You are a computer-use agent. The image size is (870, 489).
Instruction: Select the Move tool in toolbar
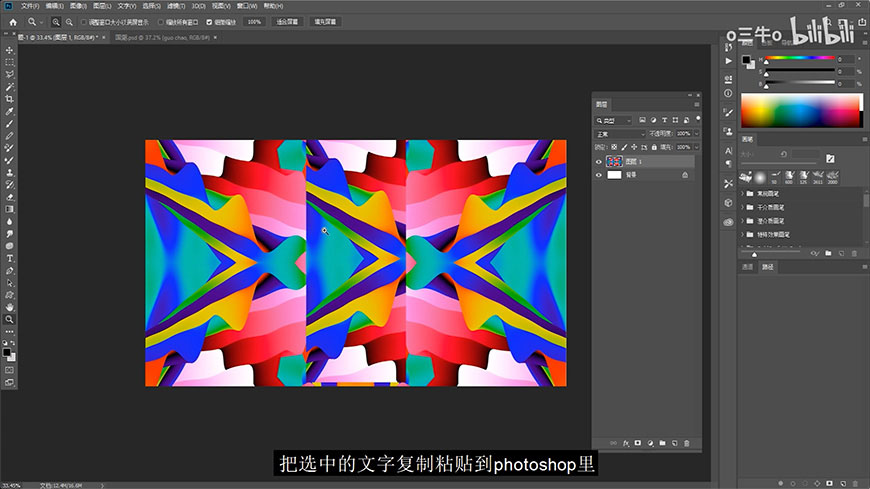point(10,50)
